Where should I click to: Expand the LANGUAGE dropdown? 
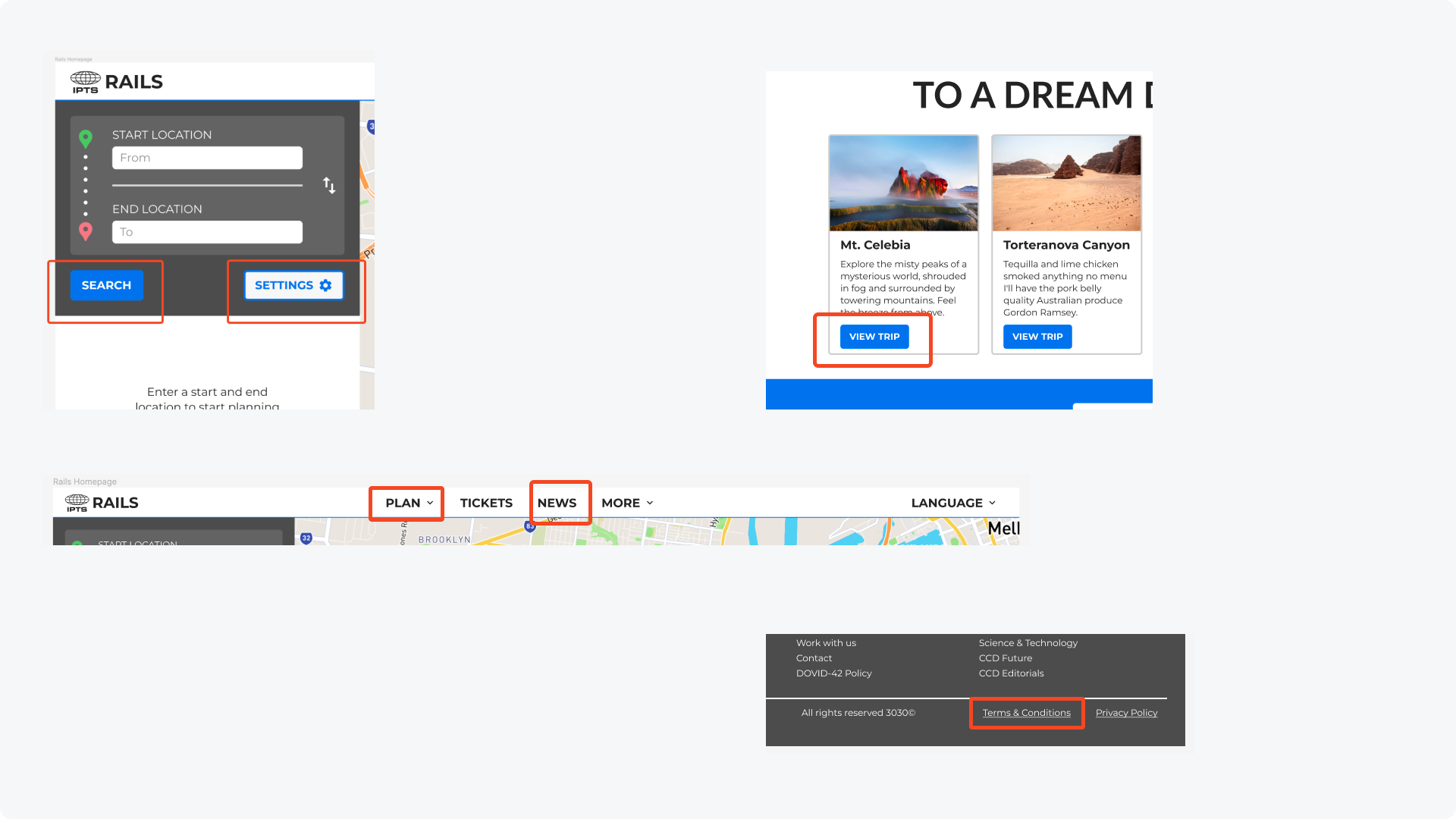953,503
